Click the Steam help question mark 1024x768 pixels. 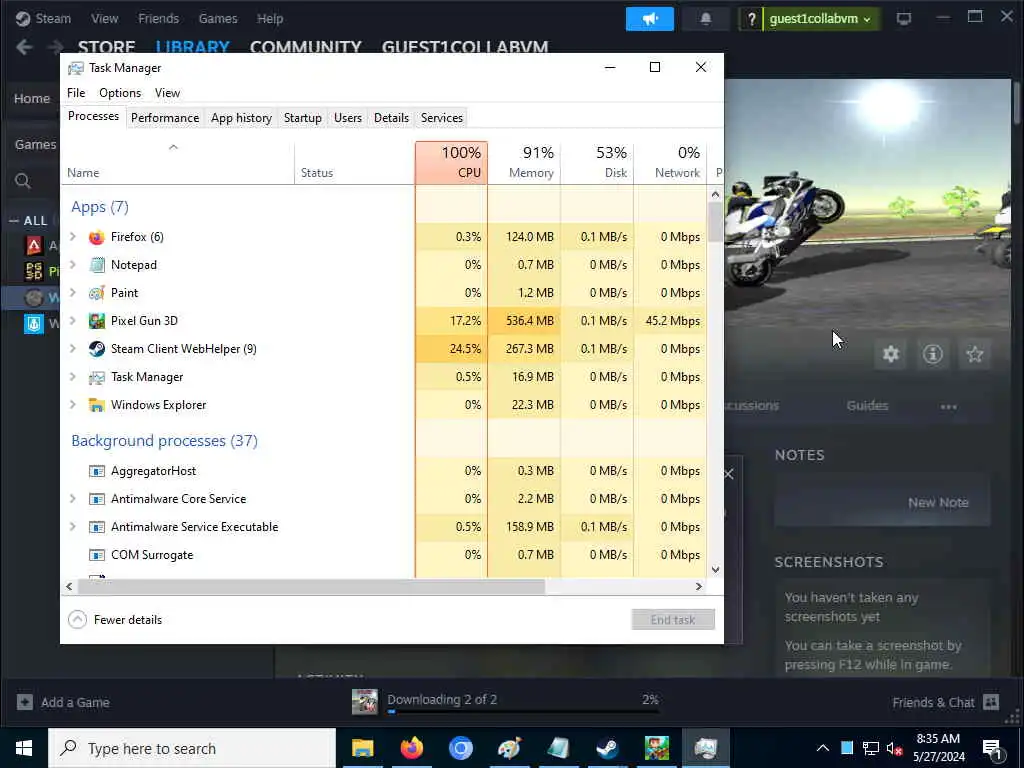(752, 19)
